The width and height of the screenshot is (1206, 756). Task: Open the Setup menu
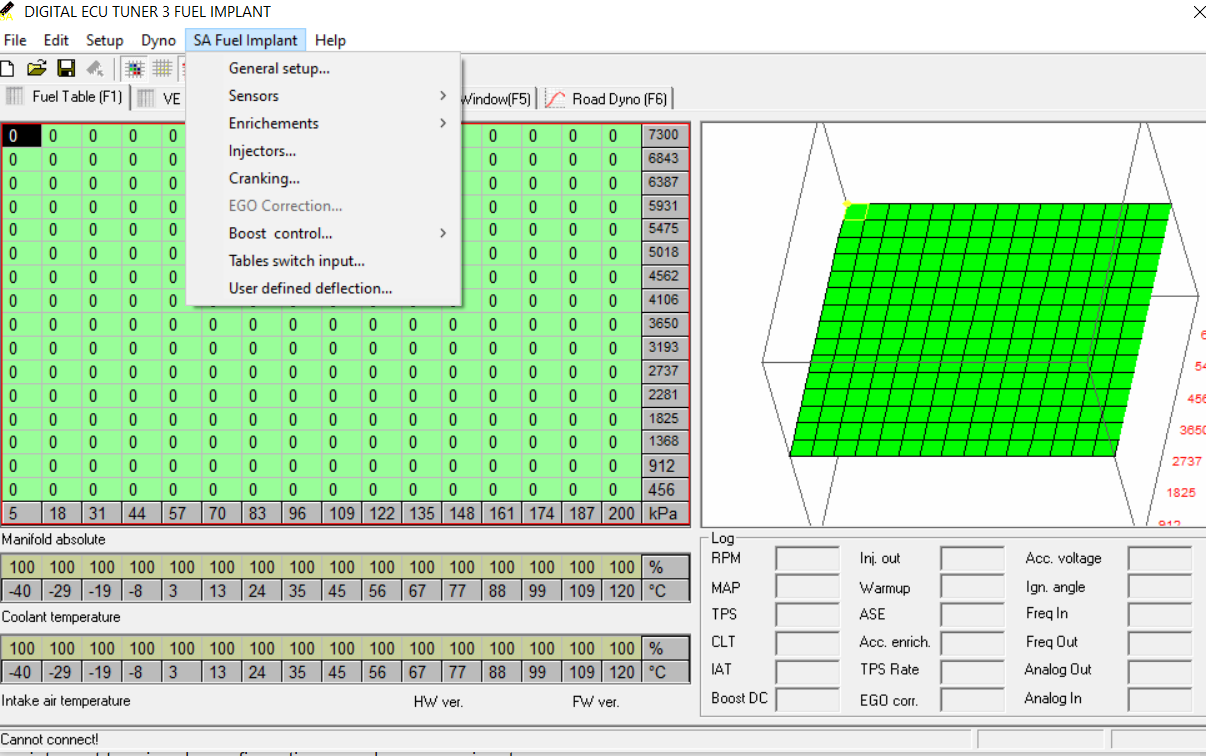(105, 40)
